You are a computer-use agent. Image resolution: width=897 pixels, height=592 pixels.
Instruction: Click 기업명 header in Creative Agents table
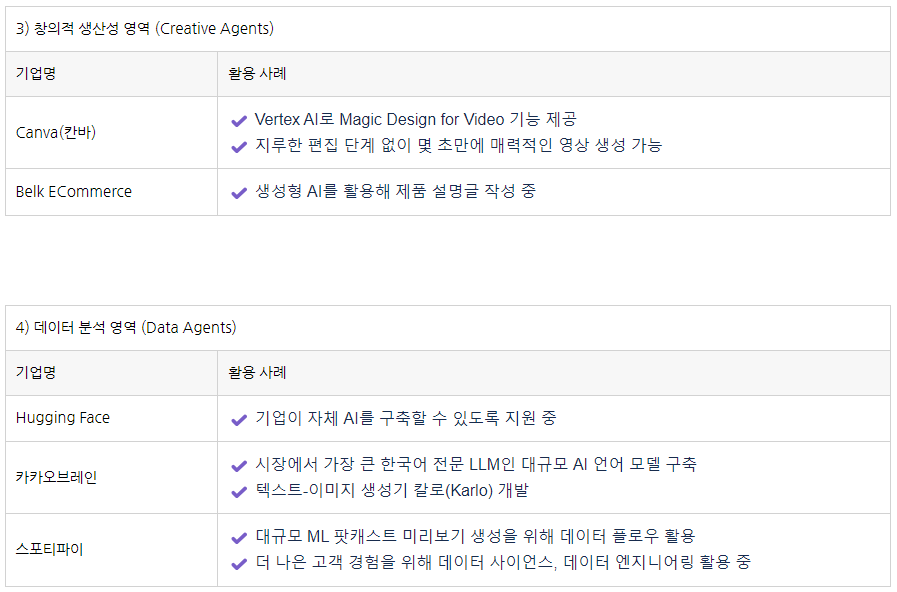[35, 74]
